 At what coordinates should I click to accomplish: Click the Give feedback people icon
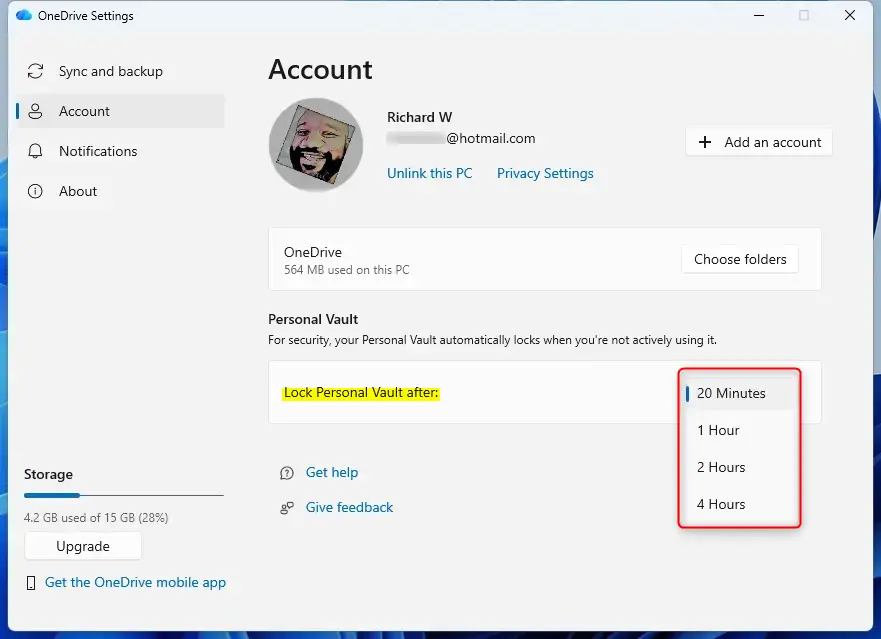[287, 508]
